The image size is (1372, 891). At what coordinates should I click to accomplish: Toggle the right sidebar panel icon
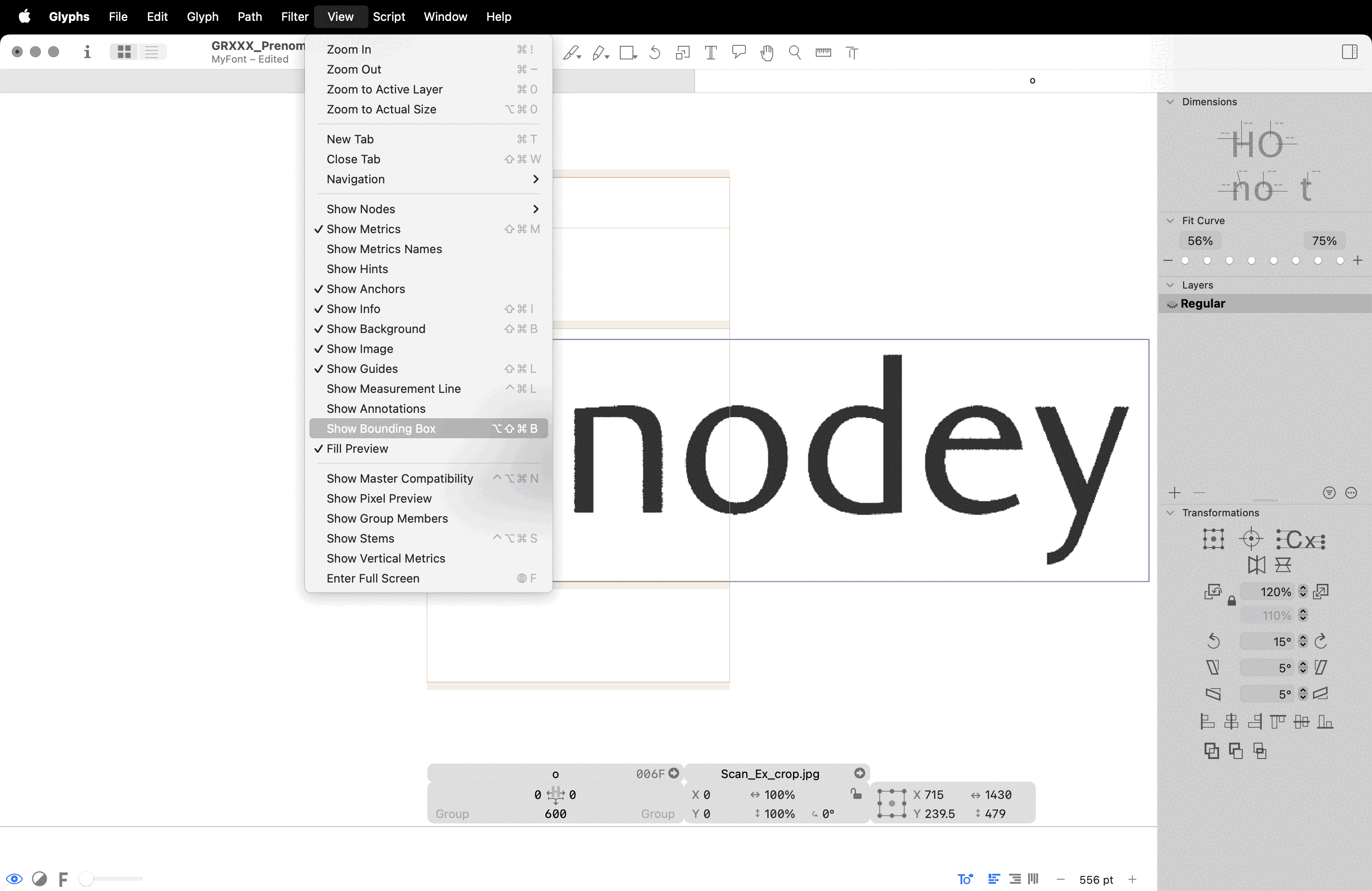[x=1349, y=52]
